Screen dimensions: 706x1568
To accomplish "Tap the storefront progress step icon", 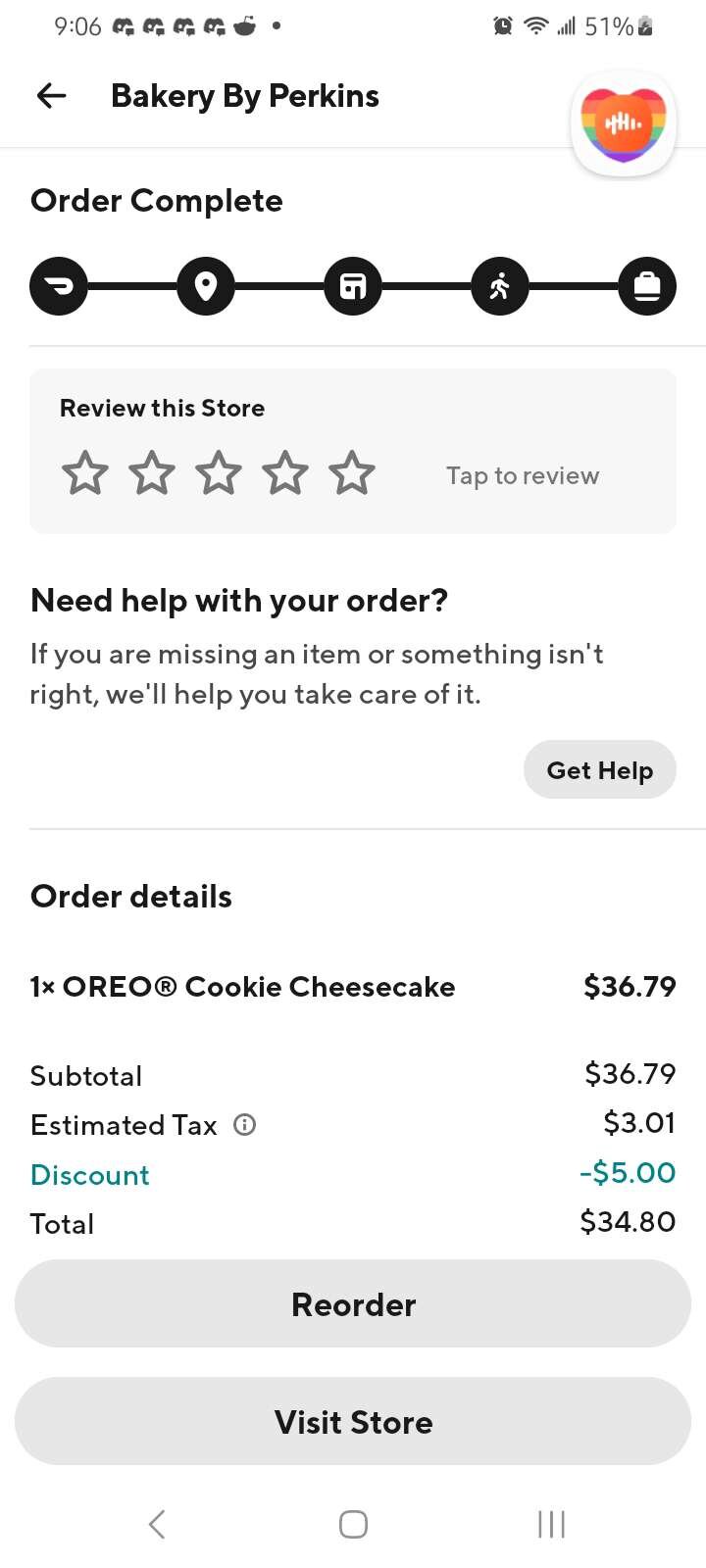I will coord(353,286).
